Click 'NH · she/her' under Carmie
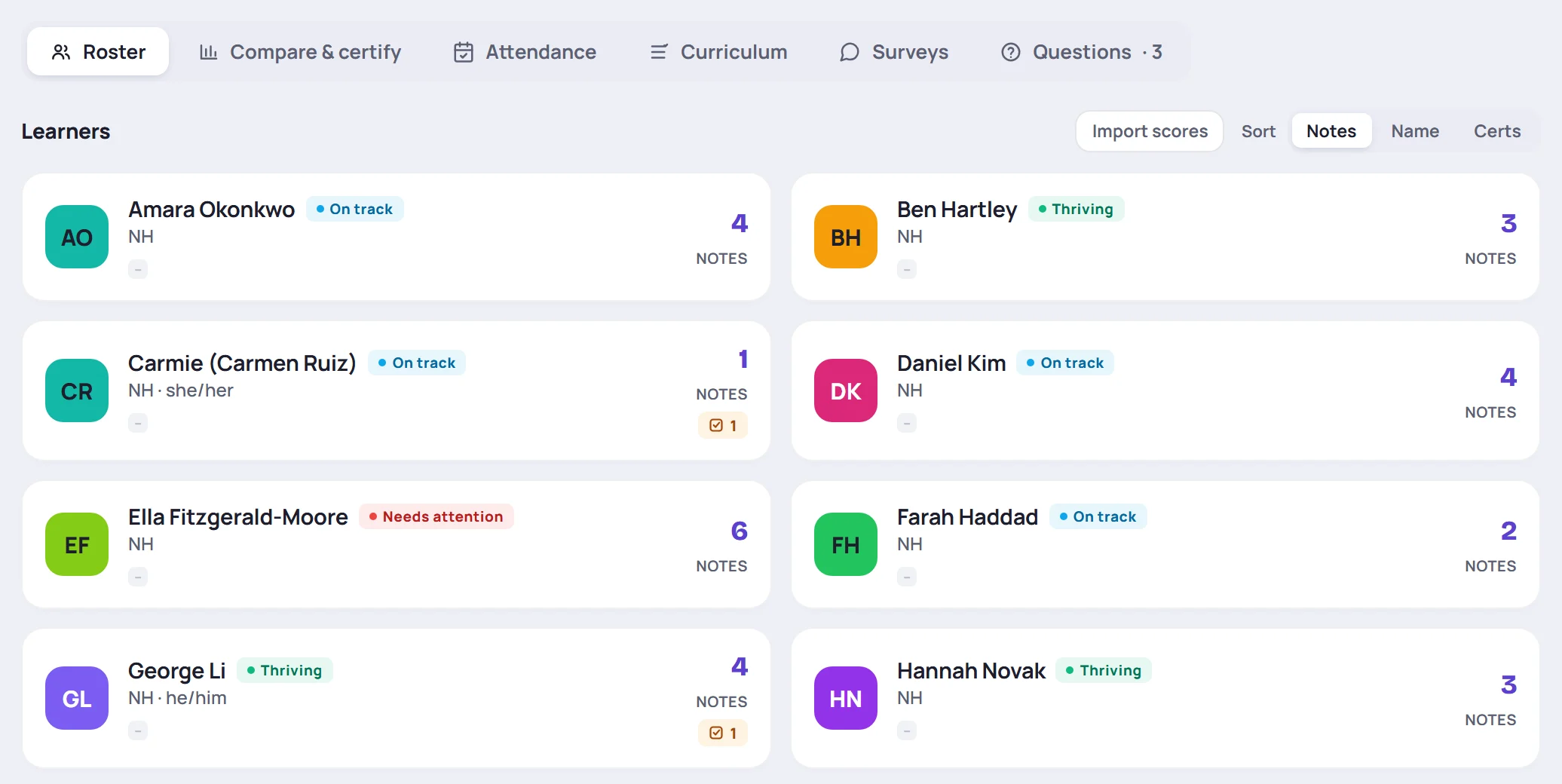 click(x=181, y=390)
